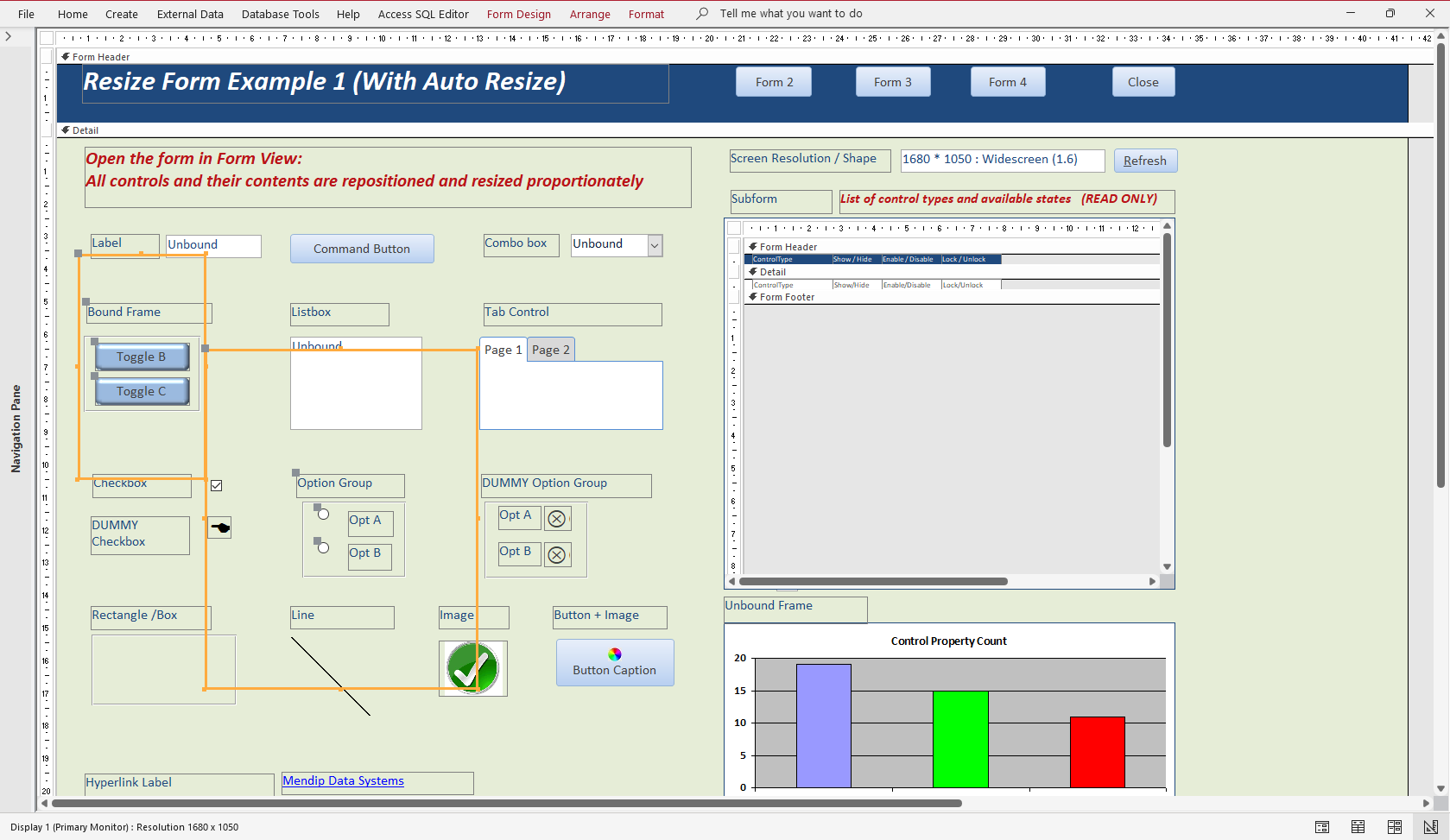
Task: Open the Form Design ribbon tab
Action: (x=518, y=14)
